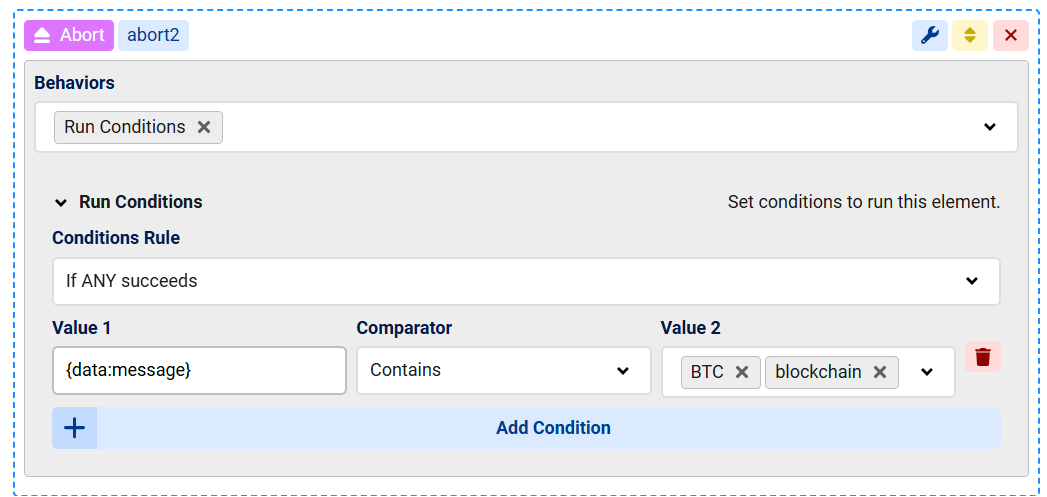1047x497 pixels.
Task: Click the Run Conditions tag label
Action: pos(125,127)
